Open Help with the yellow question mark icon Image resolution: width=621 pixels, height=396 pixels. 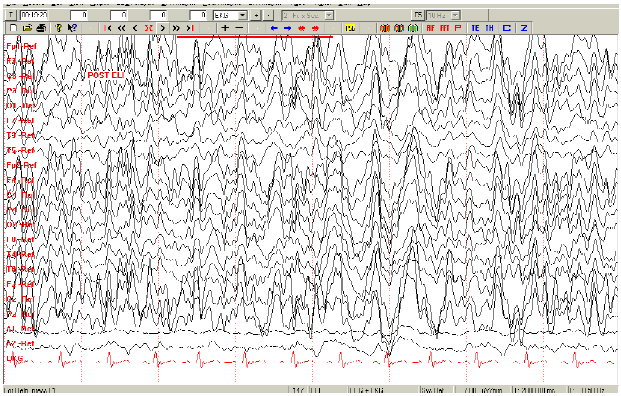point(59,28)
